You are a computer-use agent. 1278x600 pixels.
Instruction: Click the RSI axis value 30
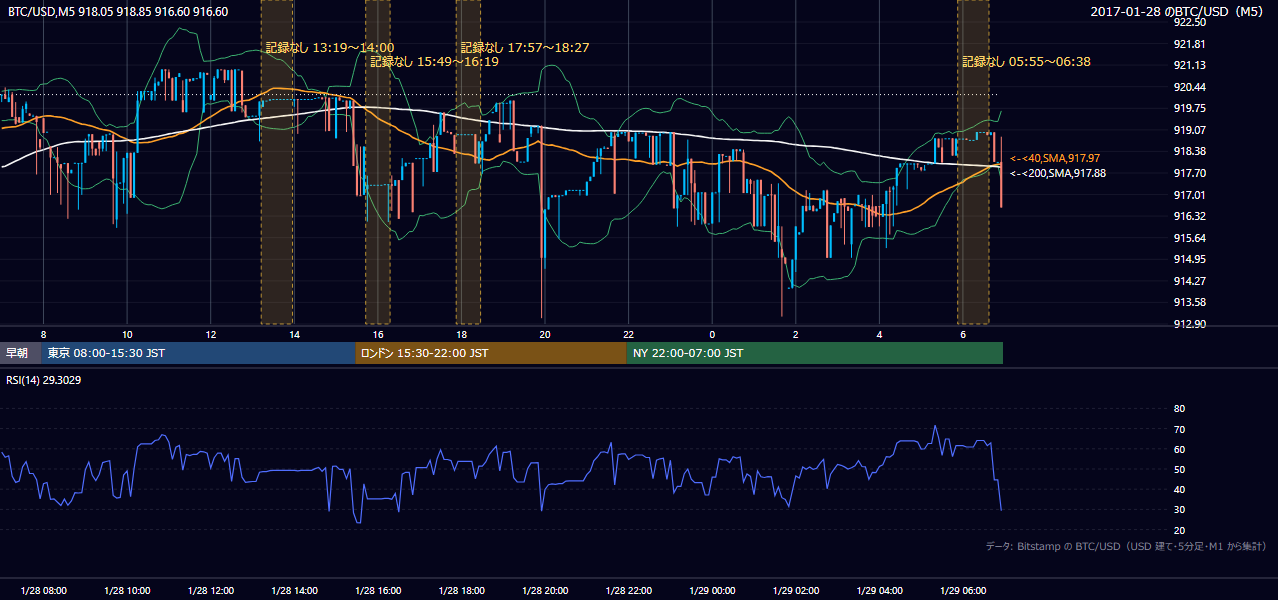1179,510
